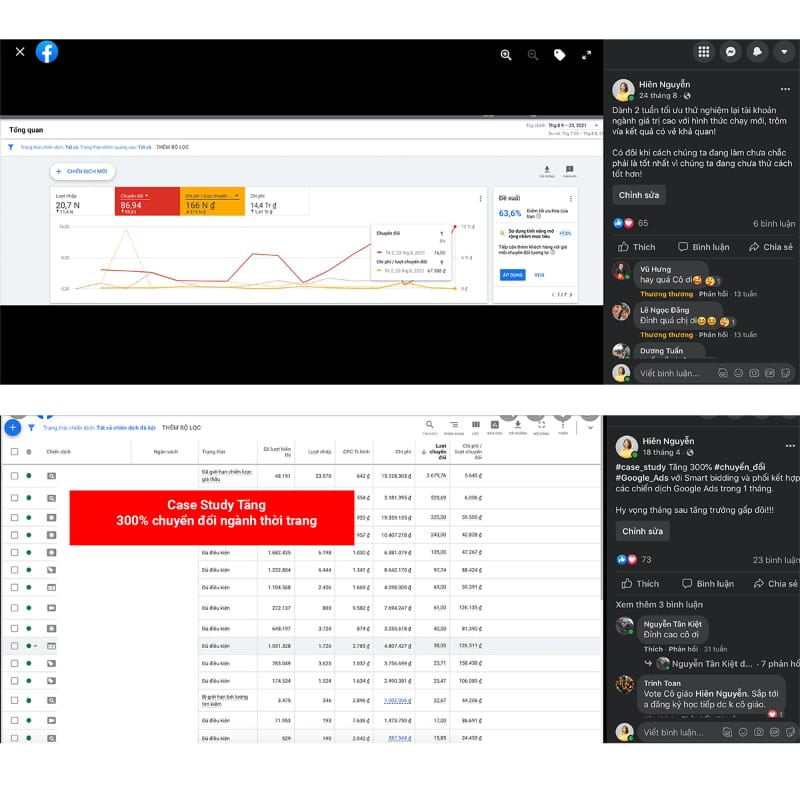Image resolution: width=800 pixels, height=800 pixels.
Task: Open the Facebook menu grid icon
Action: pyautogui.click(x=704, y=52)
